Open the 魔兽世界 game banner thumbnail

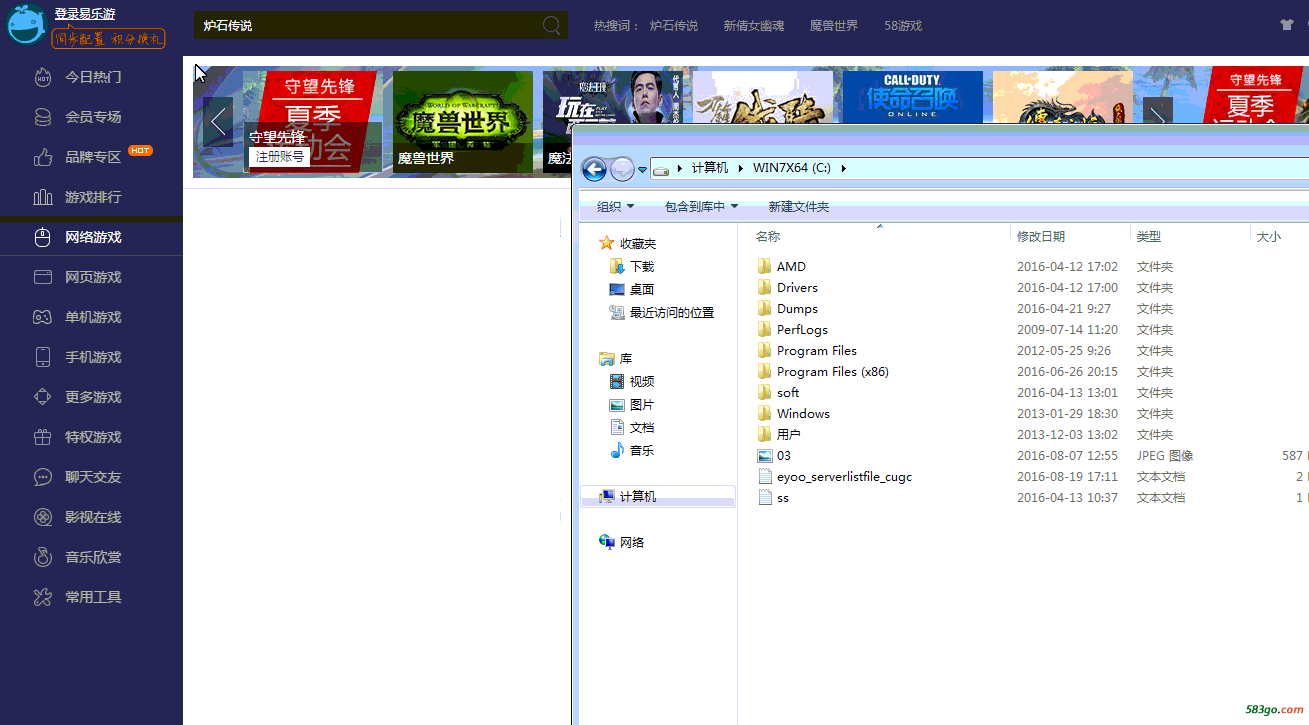[463, 121]
